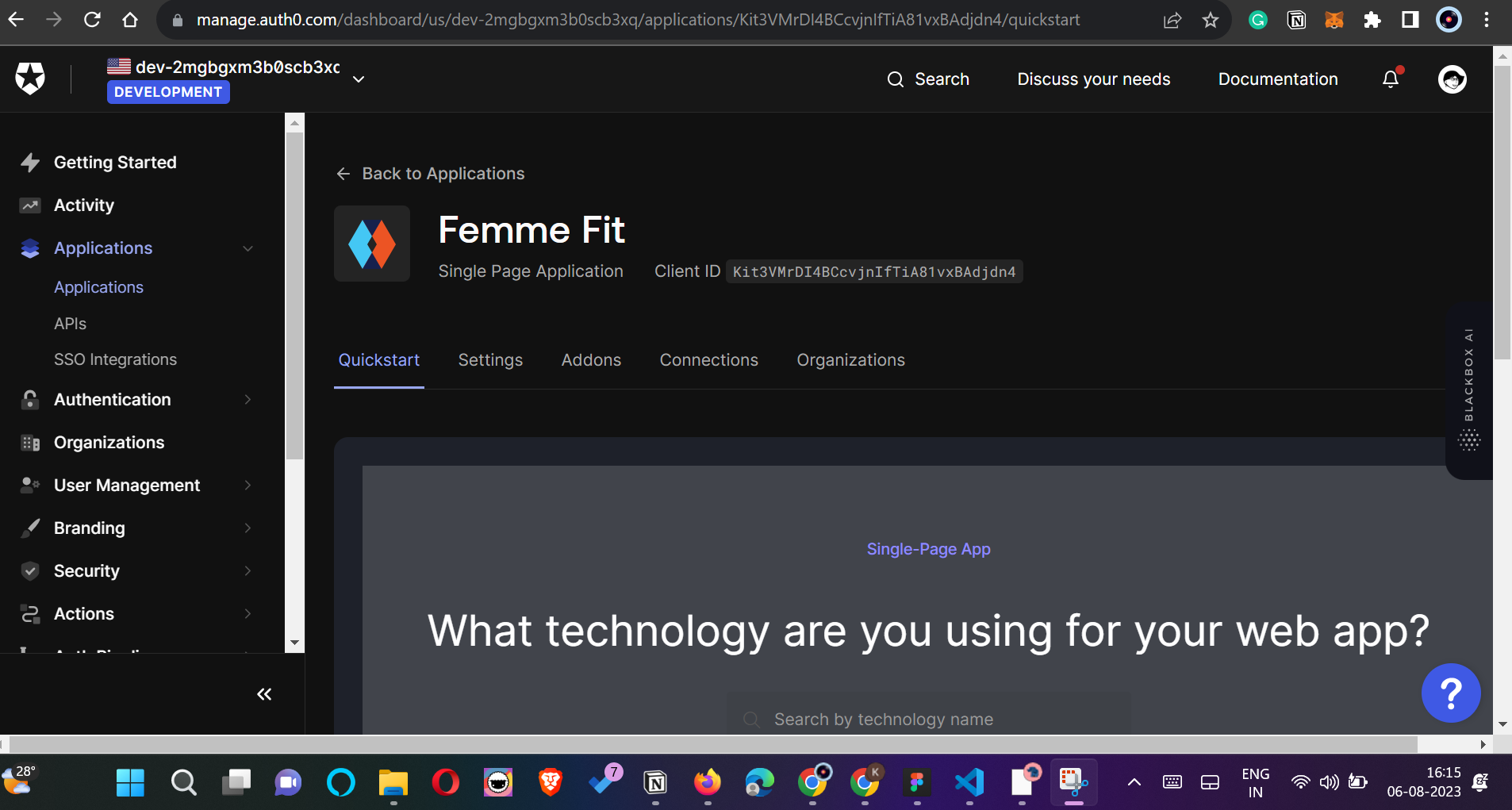Open APIs in the sidebar
The width and height of the screenshot is (1512, 810).
tap(70, 324)
